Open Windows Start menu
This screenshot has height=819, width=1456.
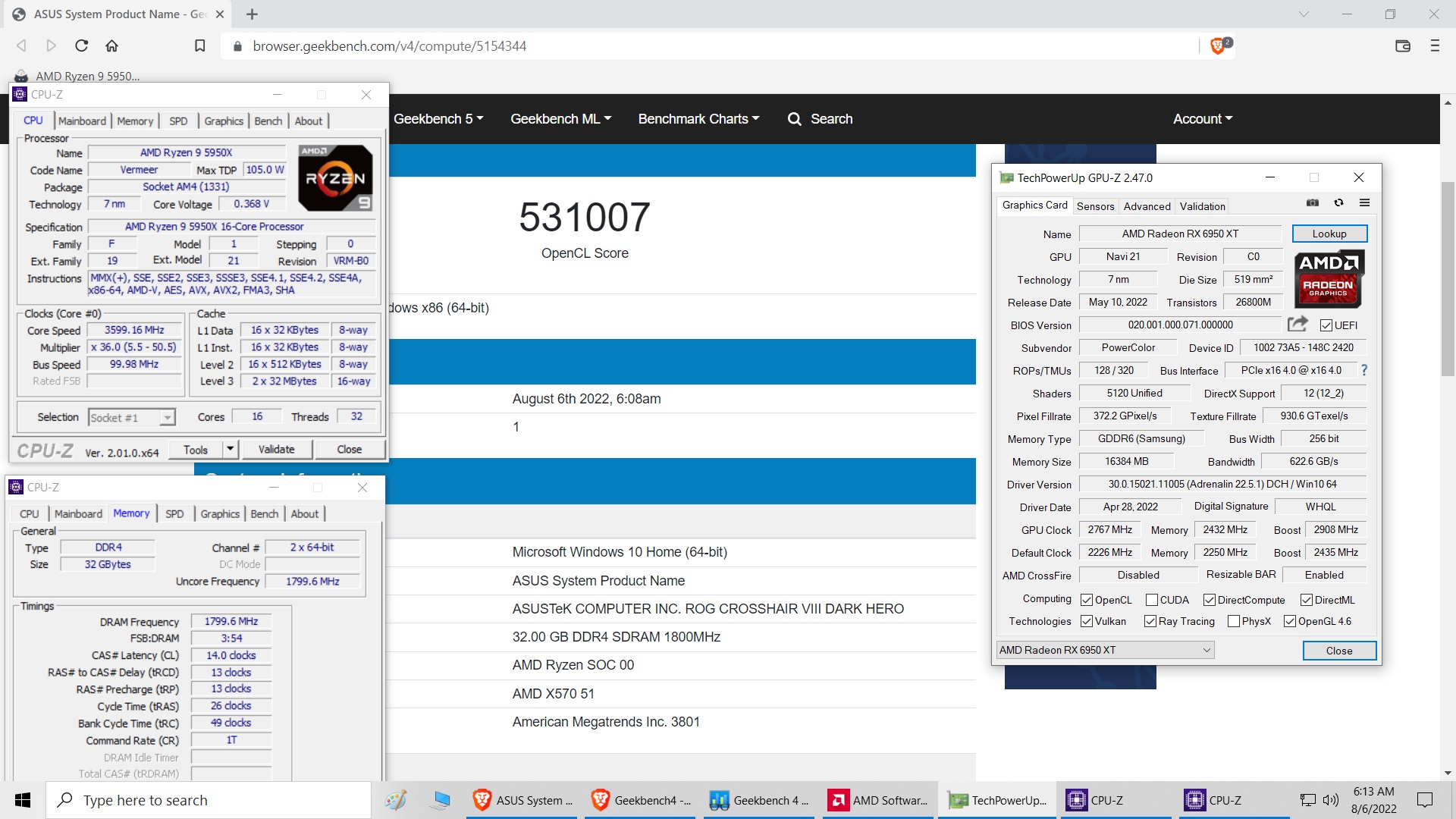pos(23,800)
